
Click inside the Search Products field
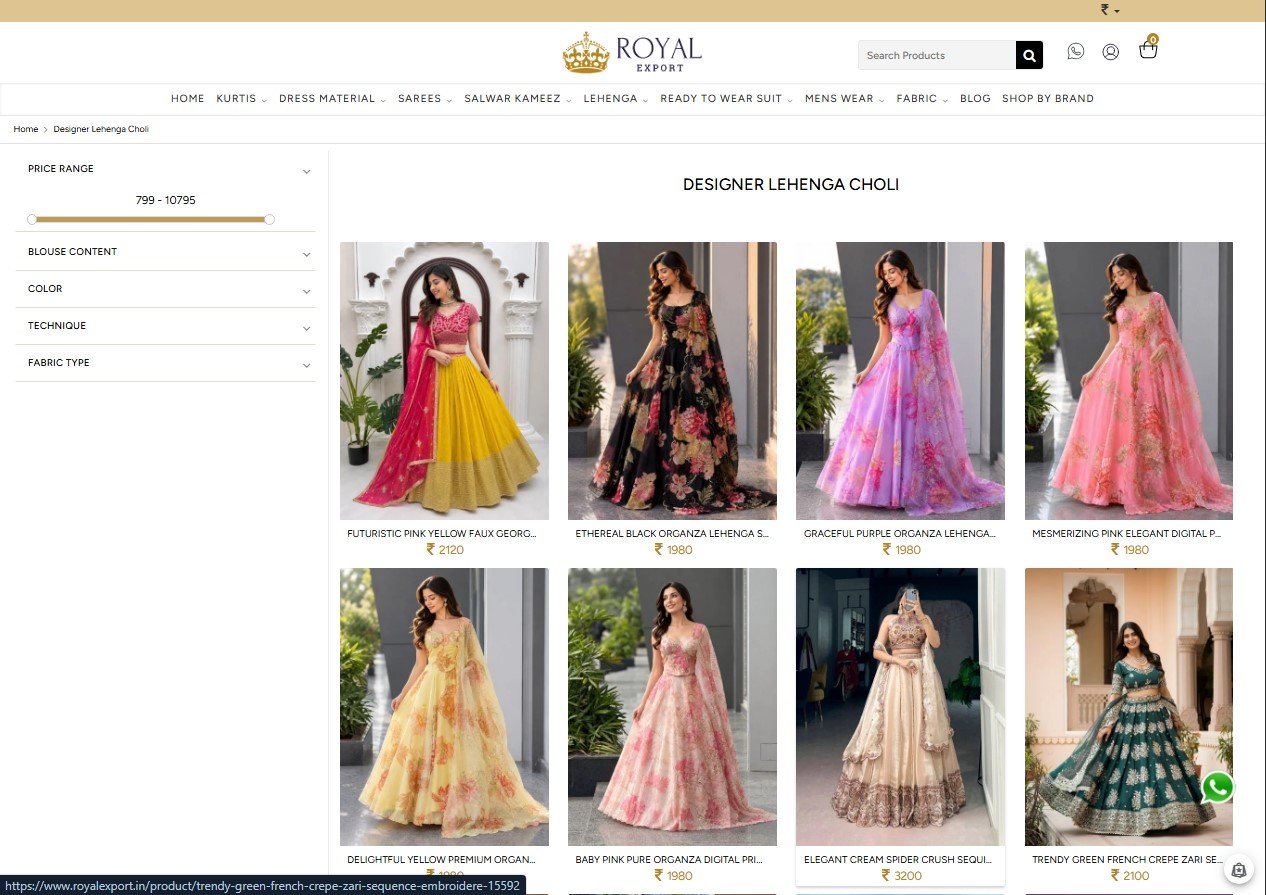[x=937, y=55]
